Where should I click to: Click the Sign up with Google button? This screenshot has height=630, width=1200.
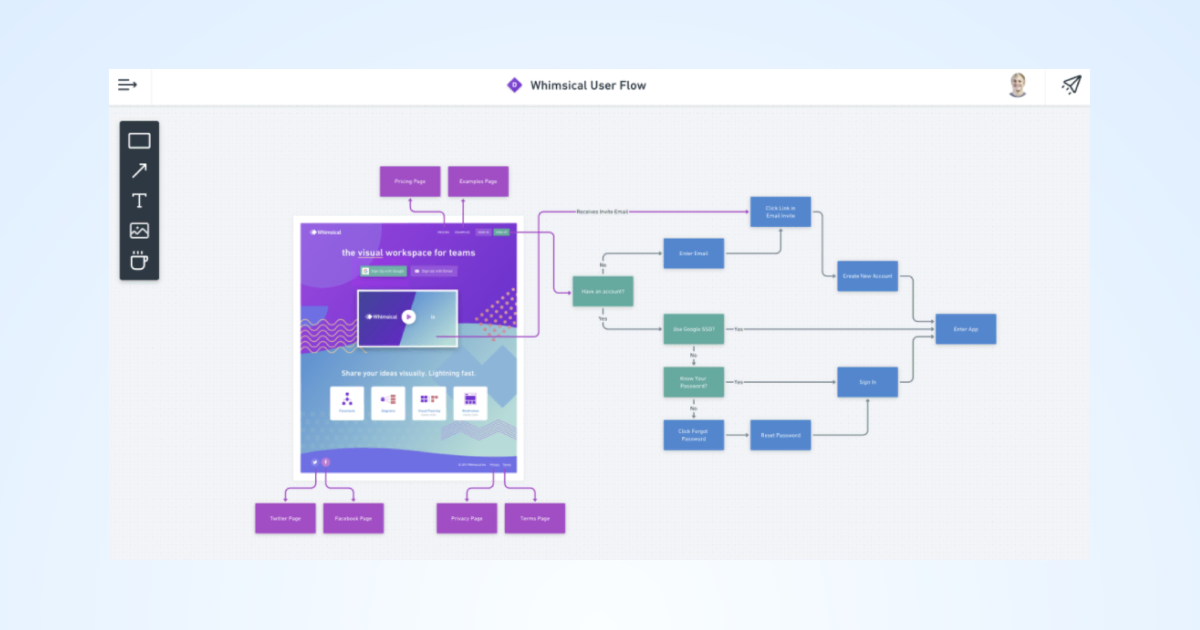coord(384,271)
